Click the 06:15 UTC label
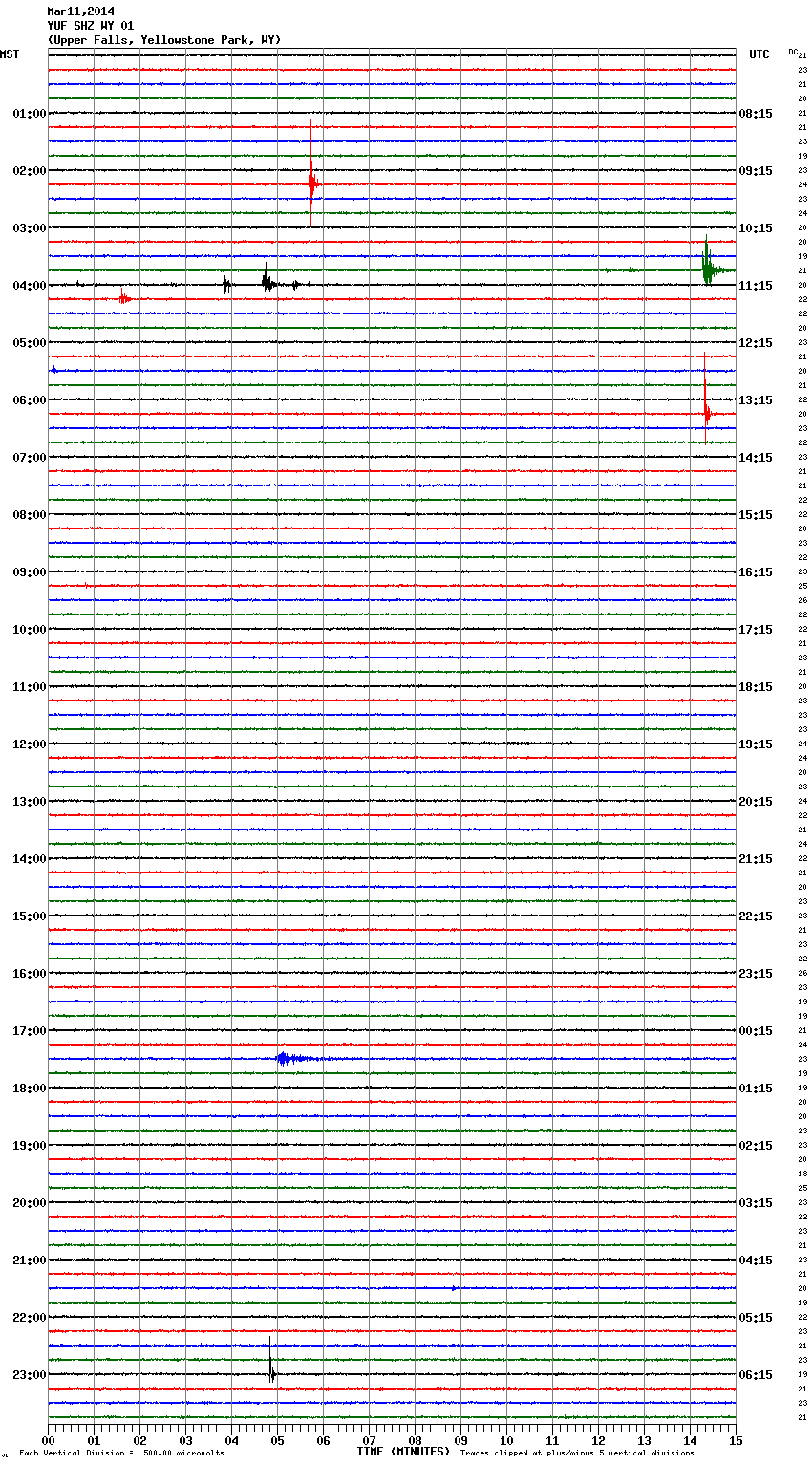 (x=756, y=1375)
